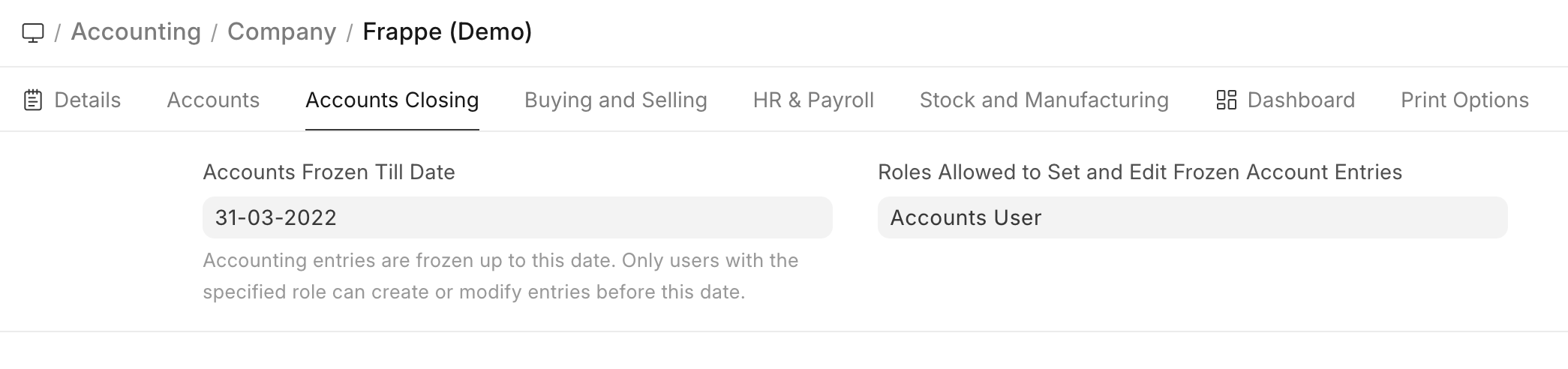
Task: Open the HR & Payroll tab
Action: tap(813, 100)
